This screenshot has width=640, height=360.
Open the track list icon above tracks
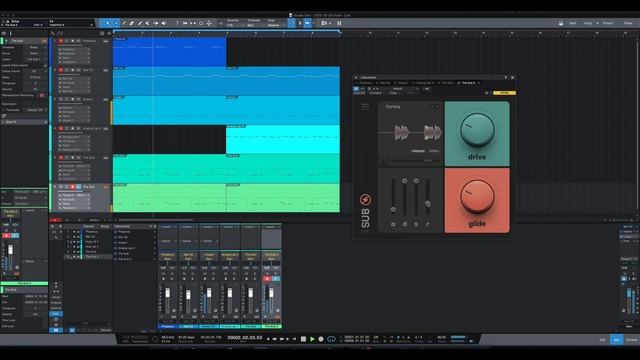(102, 33)
